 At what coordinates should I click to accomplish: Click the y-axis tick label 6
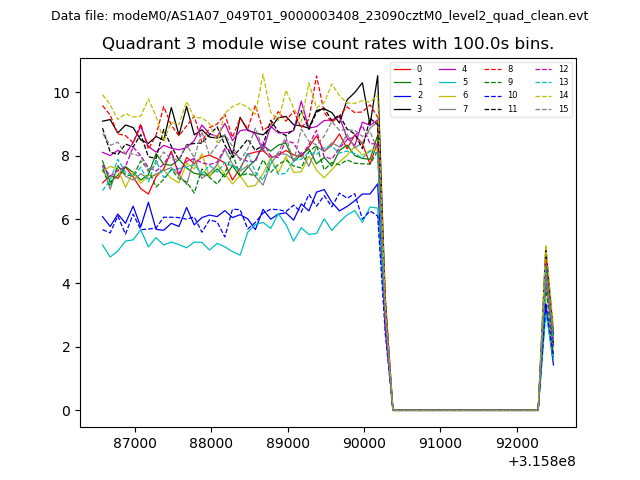point(65,220)
